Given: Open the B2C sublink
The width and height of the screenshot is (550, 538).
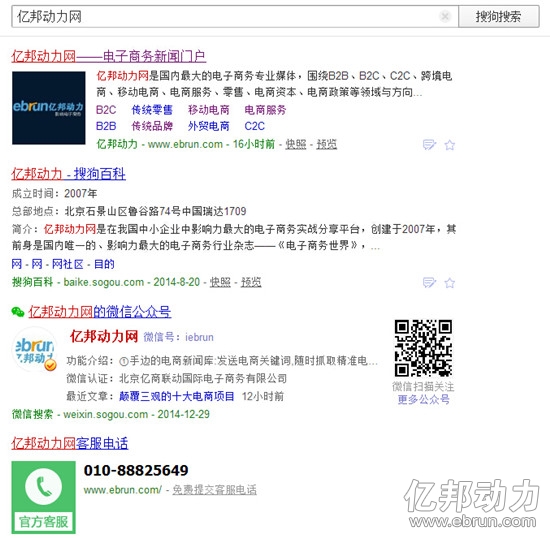Looking at the screenshot, I should click(x=106, y=110).
